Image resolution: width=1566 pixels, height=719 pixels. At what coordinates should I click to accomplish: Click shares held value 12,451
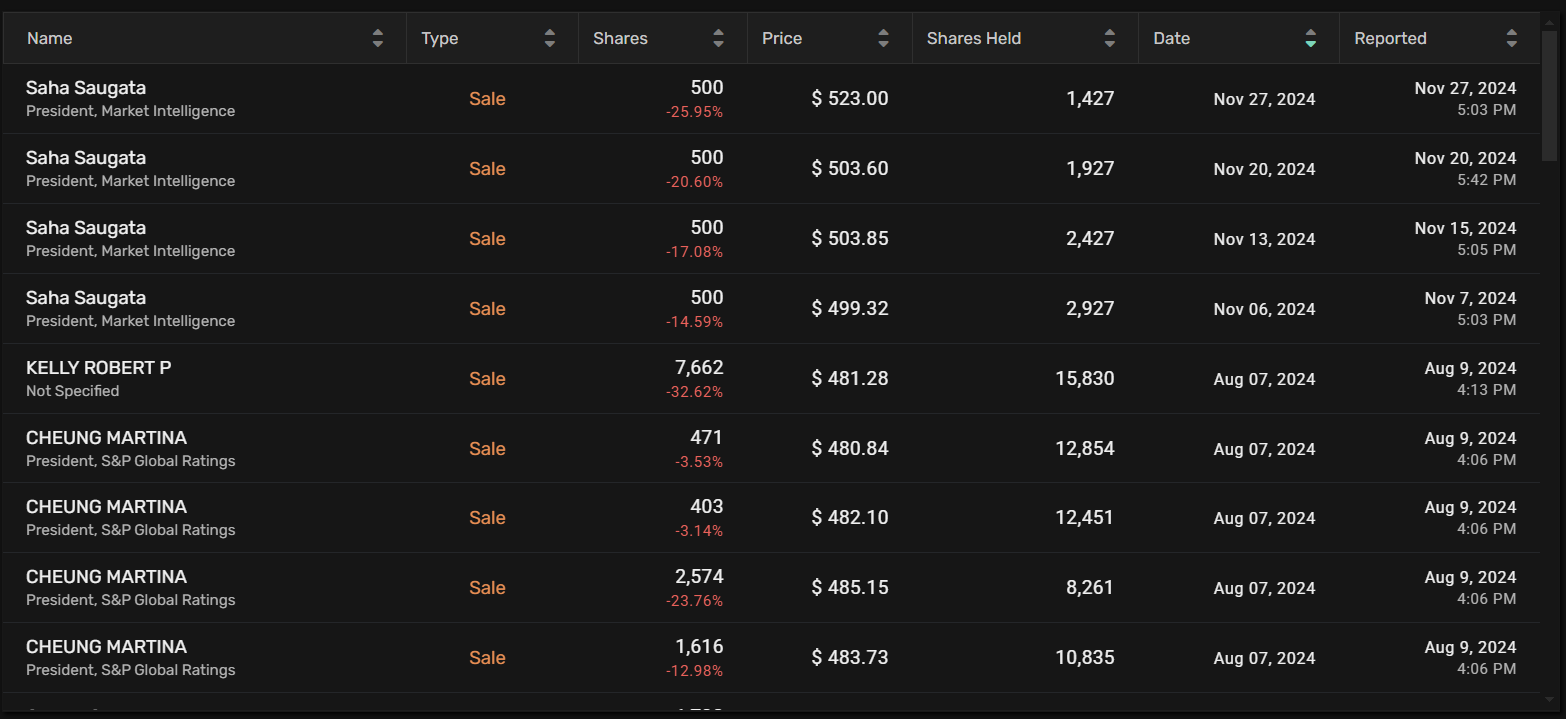(1085, 518)
